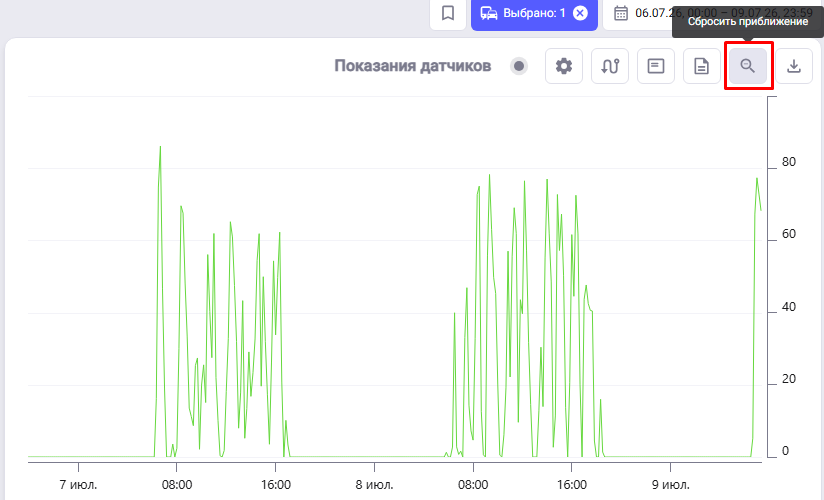Click the 80 value on the y-axis
This screenshot has height=500, width=824.
(x=789, y=162)
